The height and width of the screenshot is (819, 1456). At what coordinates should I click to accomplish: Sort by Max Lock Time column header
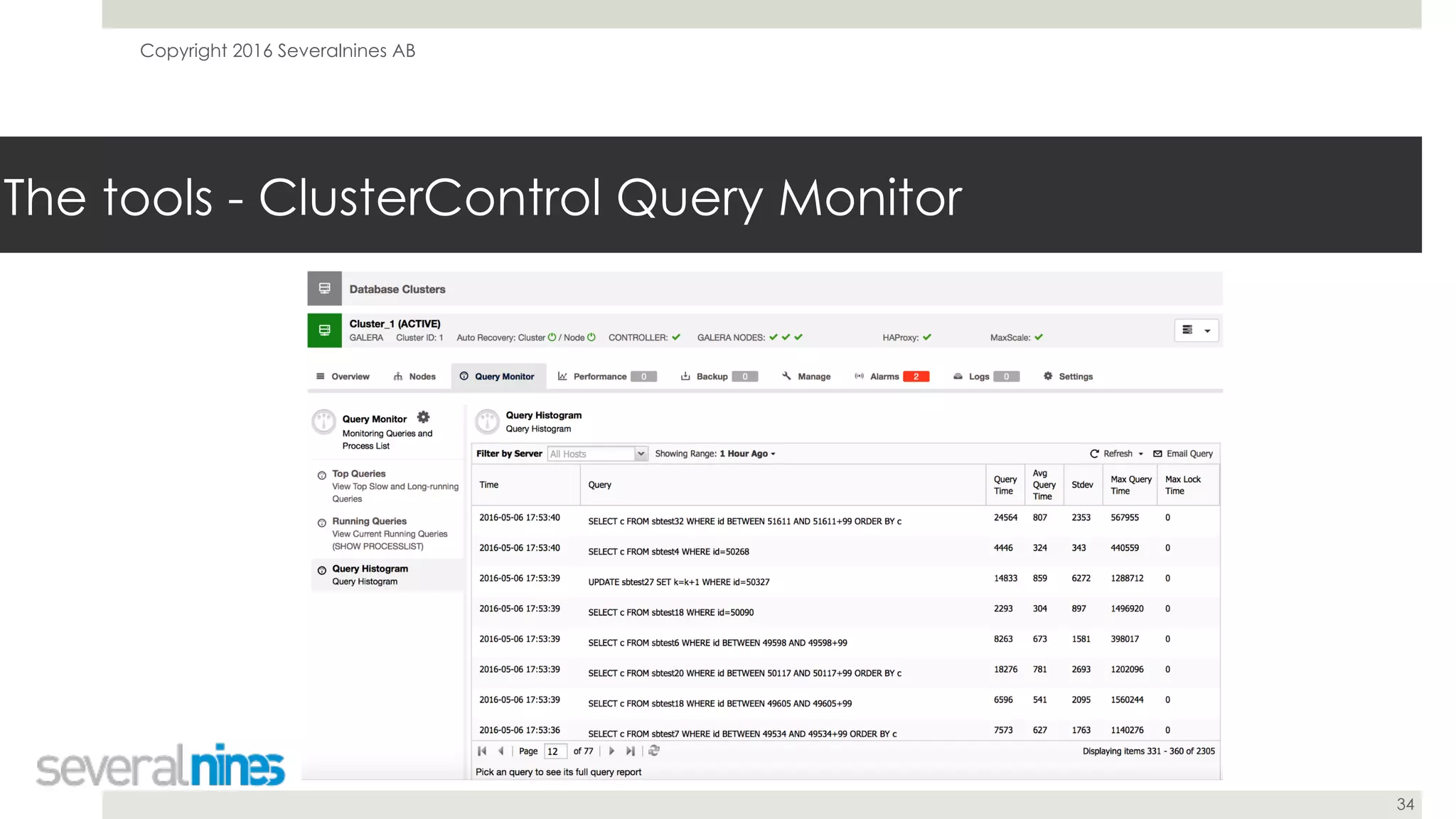point(1188,485)
